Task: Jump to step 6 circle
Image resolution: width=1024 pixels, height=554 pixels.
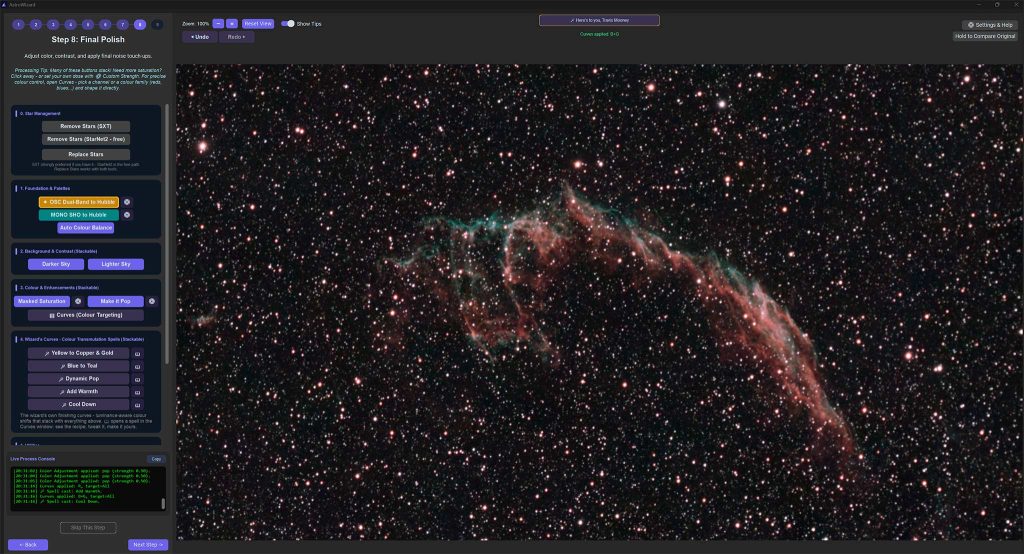Action: pos(105,25)
